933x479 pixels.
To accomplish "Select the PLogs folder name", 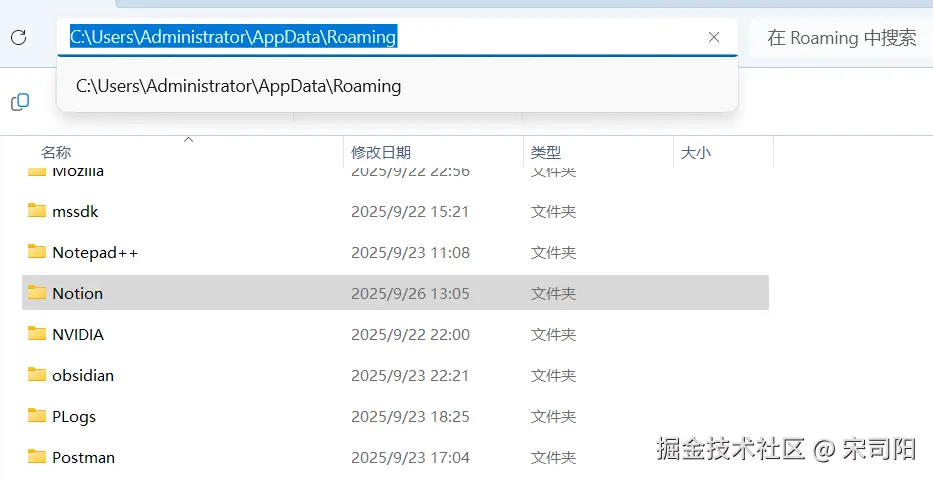I will (74, 417).
